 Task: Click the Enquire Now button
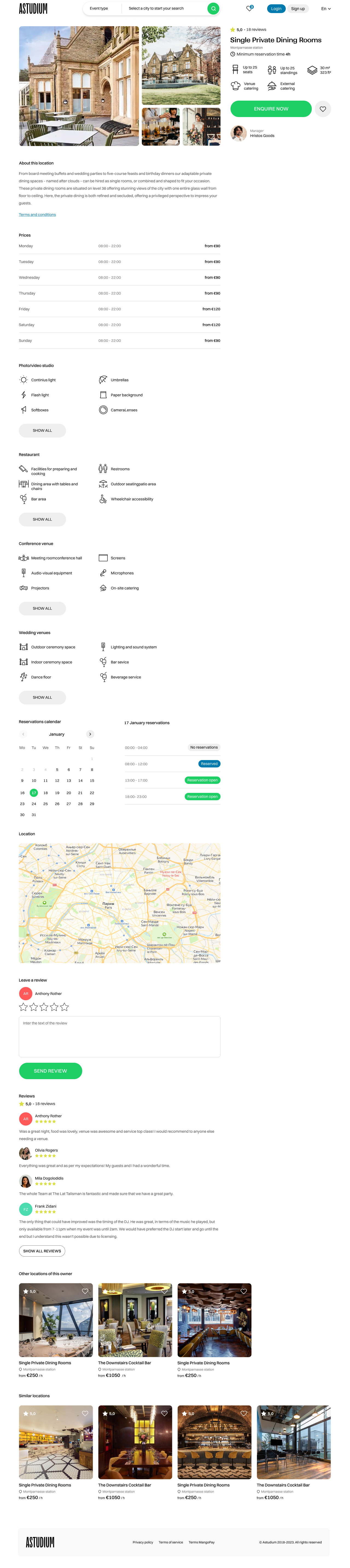tap(271, 109)
